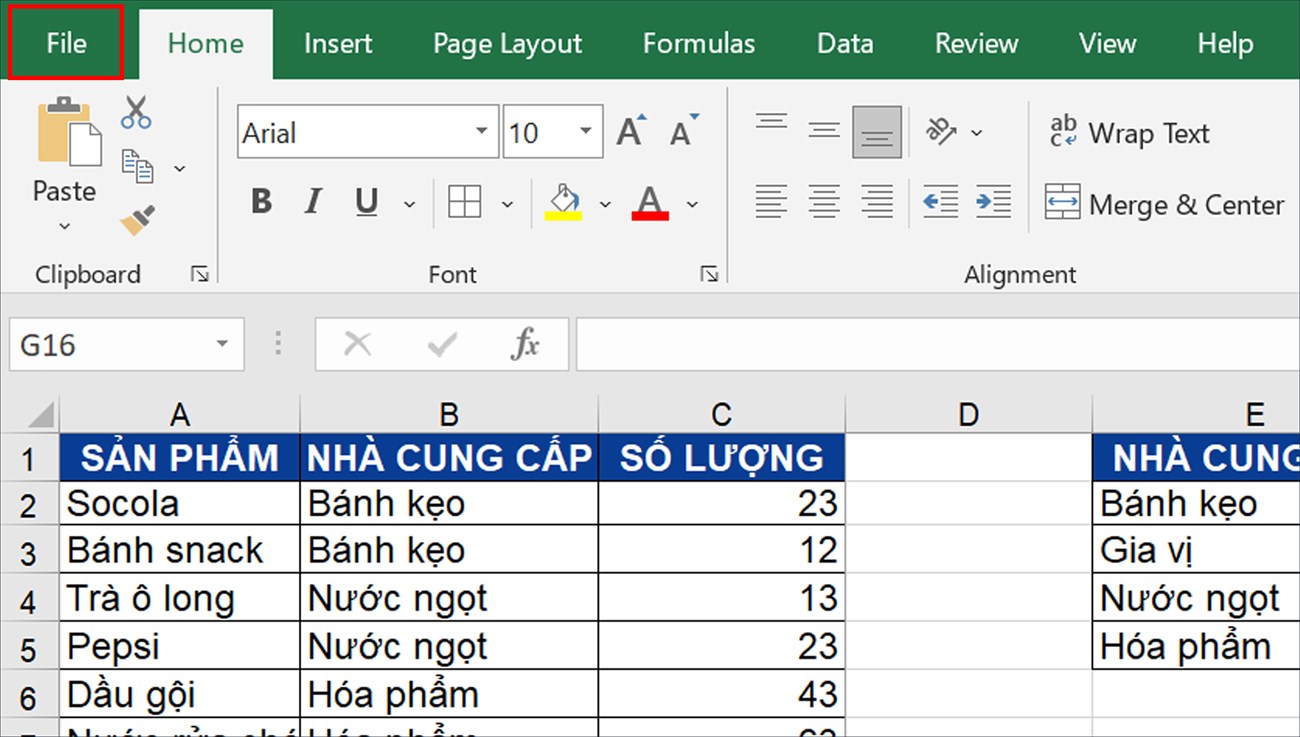1300x737 pixels.
Task: Open Insert Function fx icon
Action: point(525,345)
